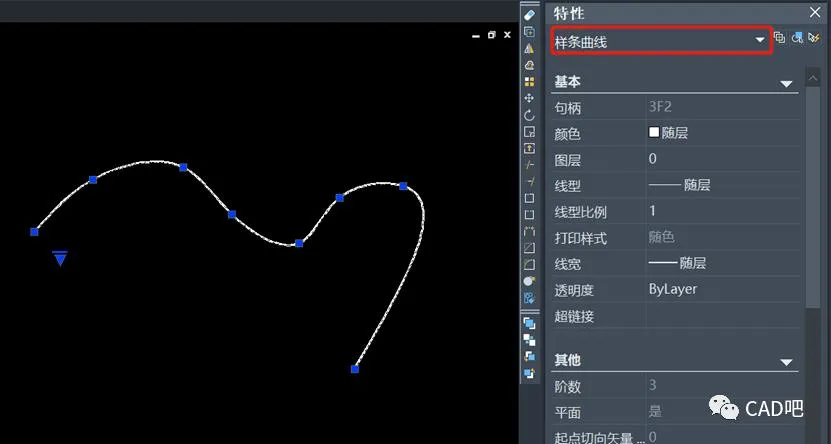
Task: Choose the Move tool icon
Action: click(x=529, y=98)
